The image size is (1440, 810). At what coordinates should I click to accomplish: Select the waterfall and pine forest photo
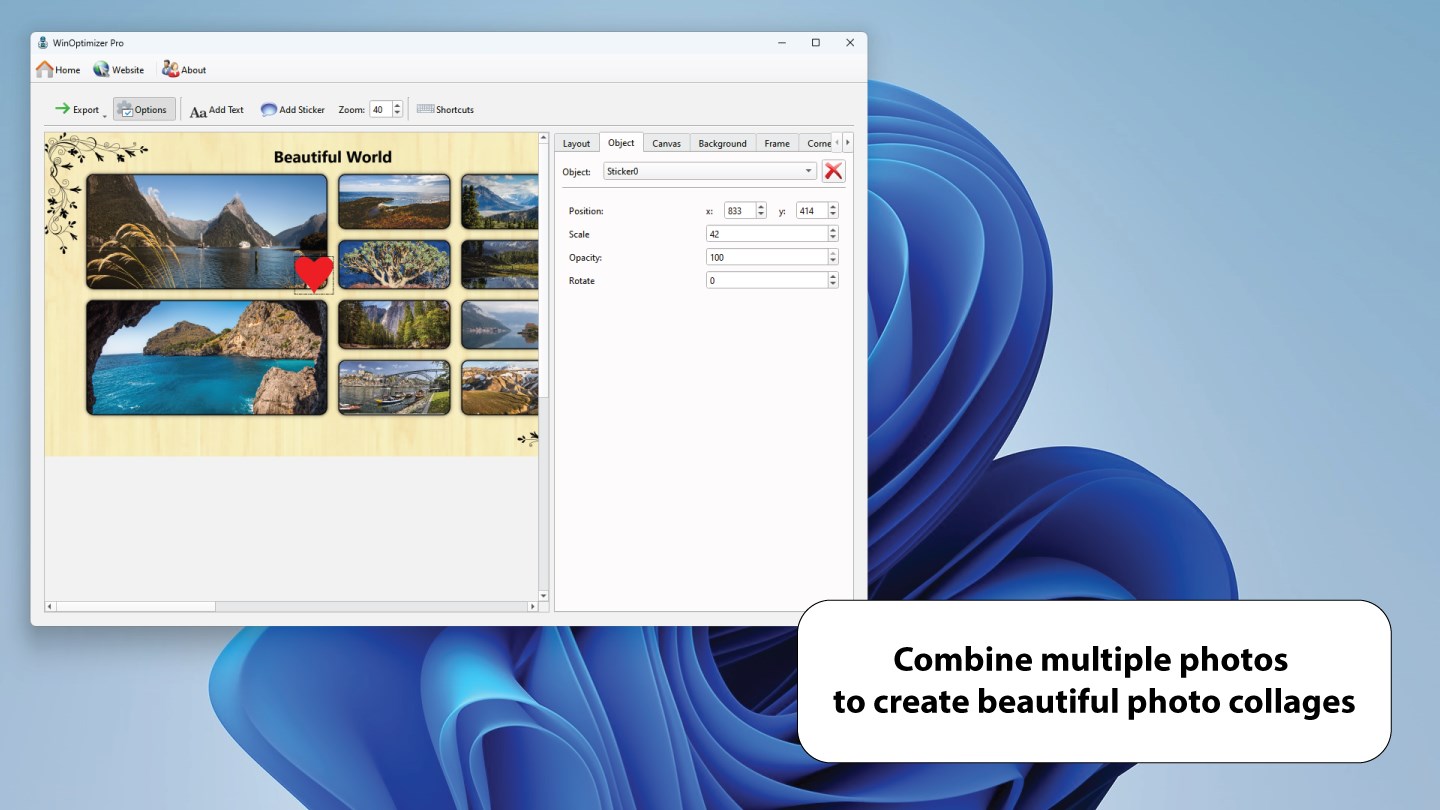coord(394,325)
